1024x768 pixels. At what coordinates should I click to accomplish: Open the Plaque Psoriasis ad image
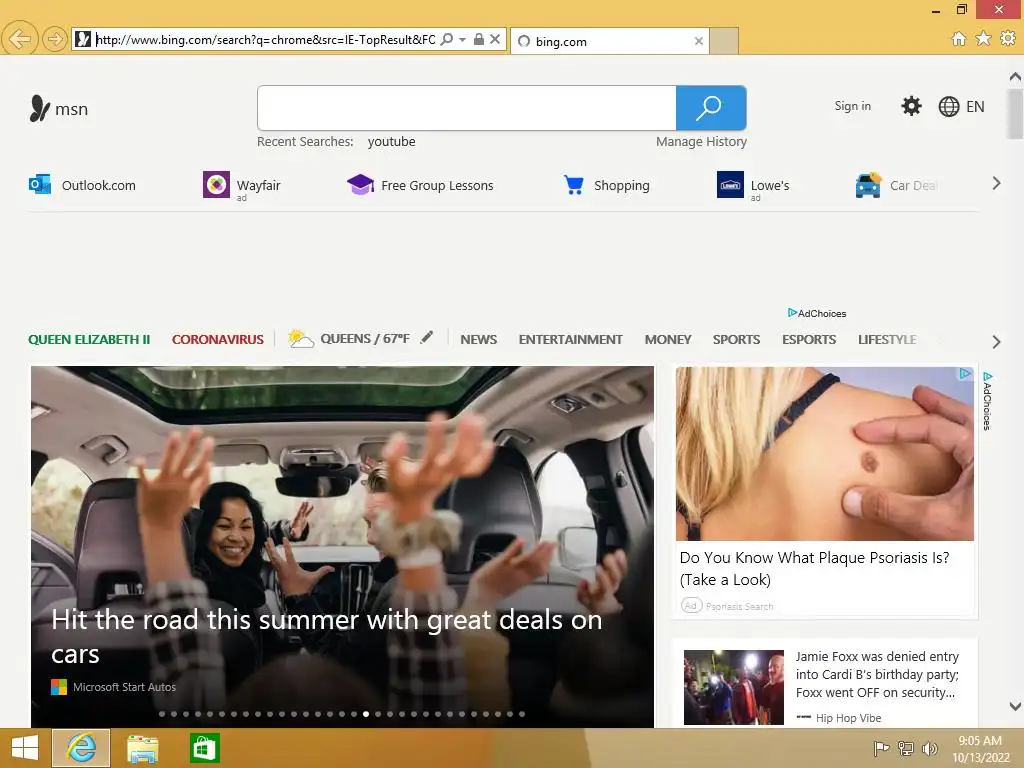click(825, 454)
